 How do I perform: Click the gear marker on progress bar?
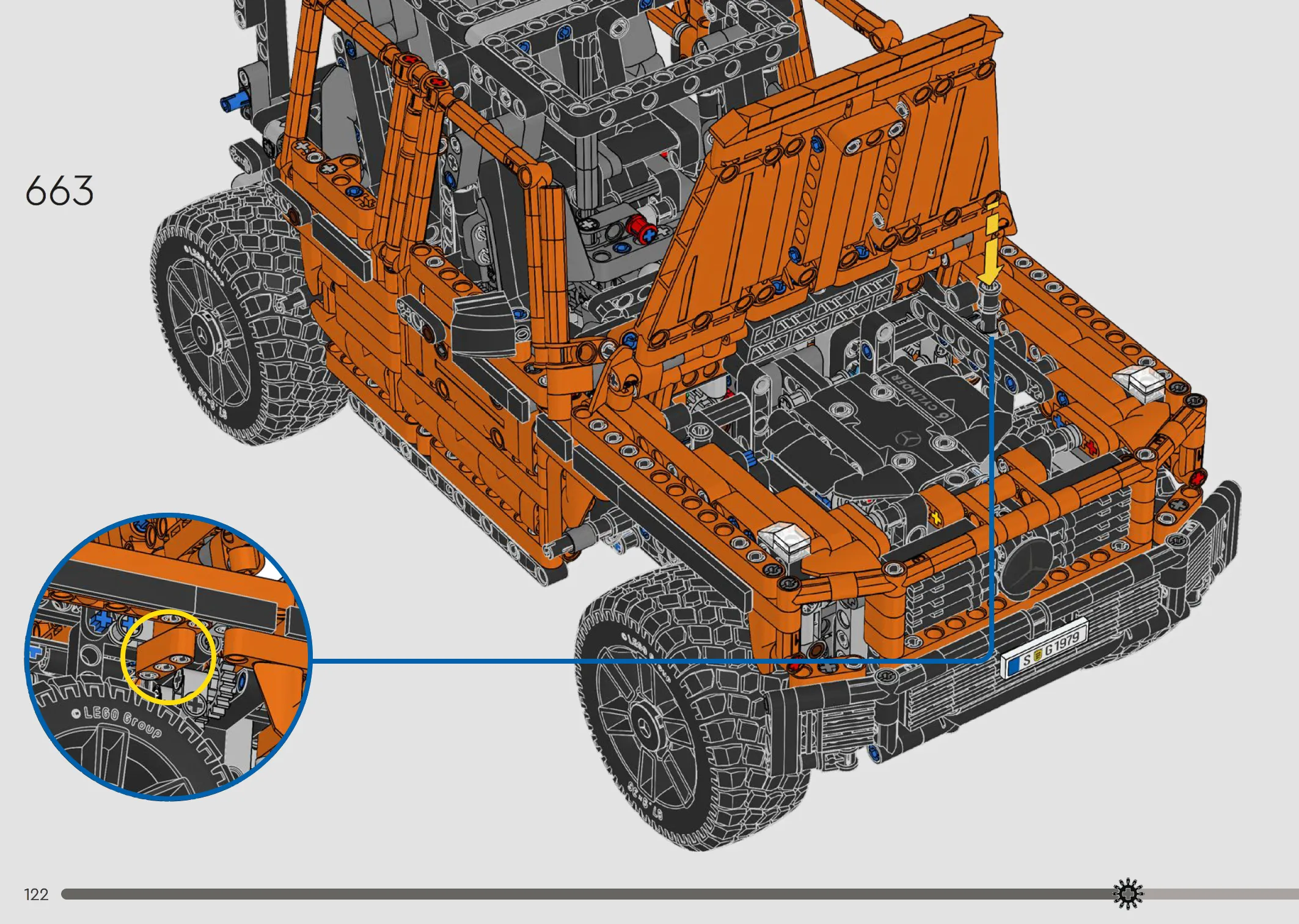(x=1128, y=894)
